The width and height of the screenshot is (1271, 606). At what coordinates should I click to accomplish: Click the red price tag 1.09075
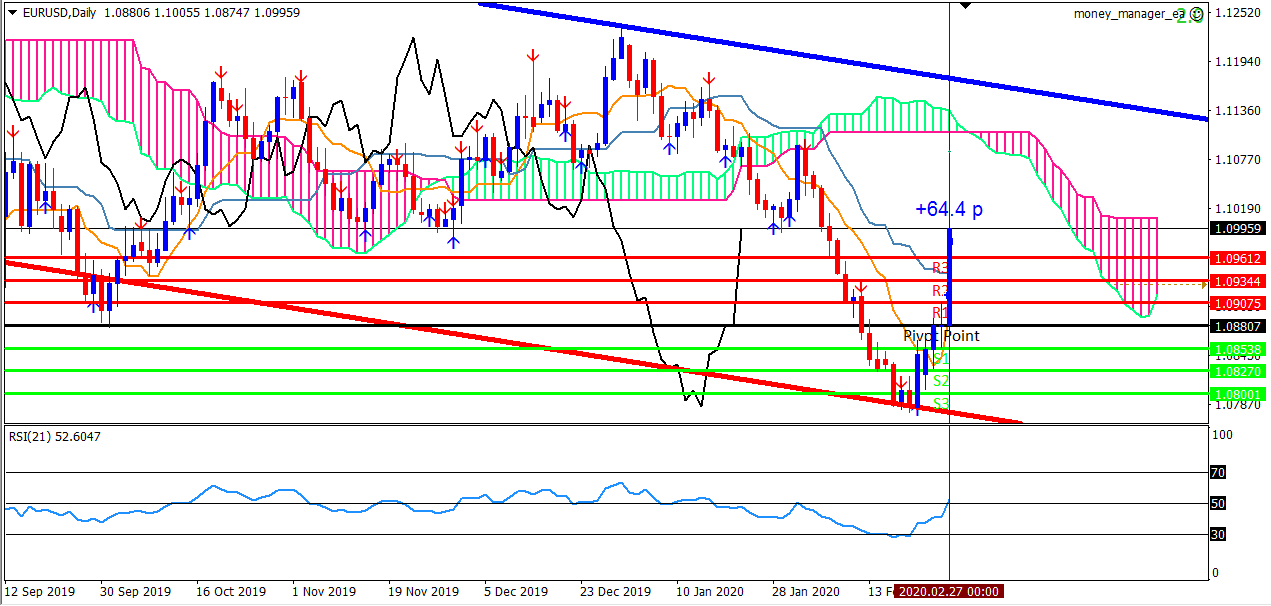click(x=1237, y=303)
